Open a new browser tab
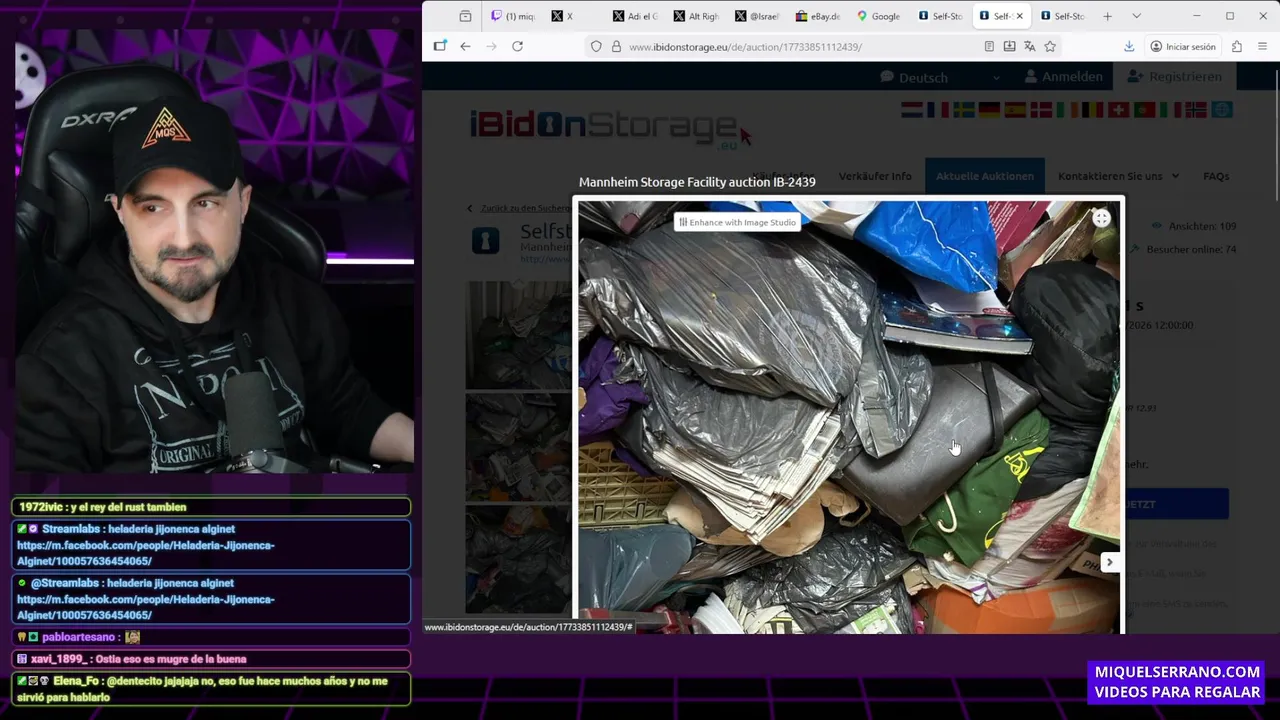The height and width of the screenshot is (720, 1280). [x=1107, y=16]
